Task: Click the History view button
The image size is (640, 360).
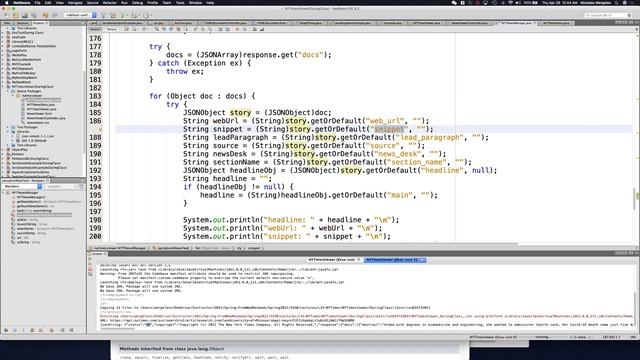Action: tap(111, 29)
